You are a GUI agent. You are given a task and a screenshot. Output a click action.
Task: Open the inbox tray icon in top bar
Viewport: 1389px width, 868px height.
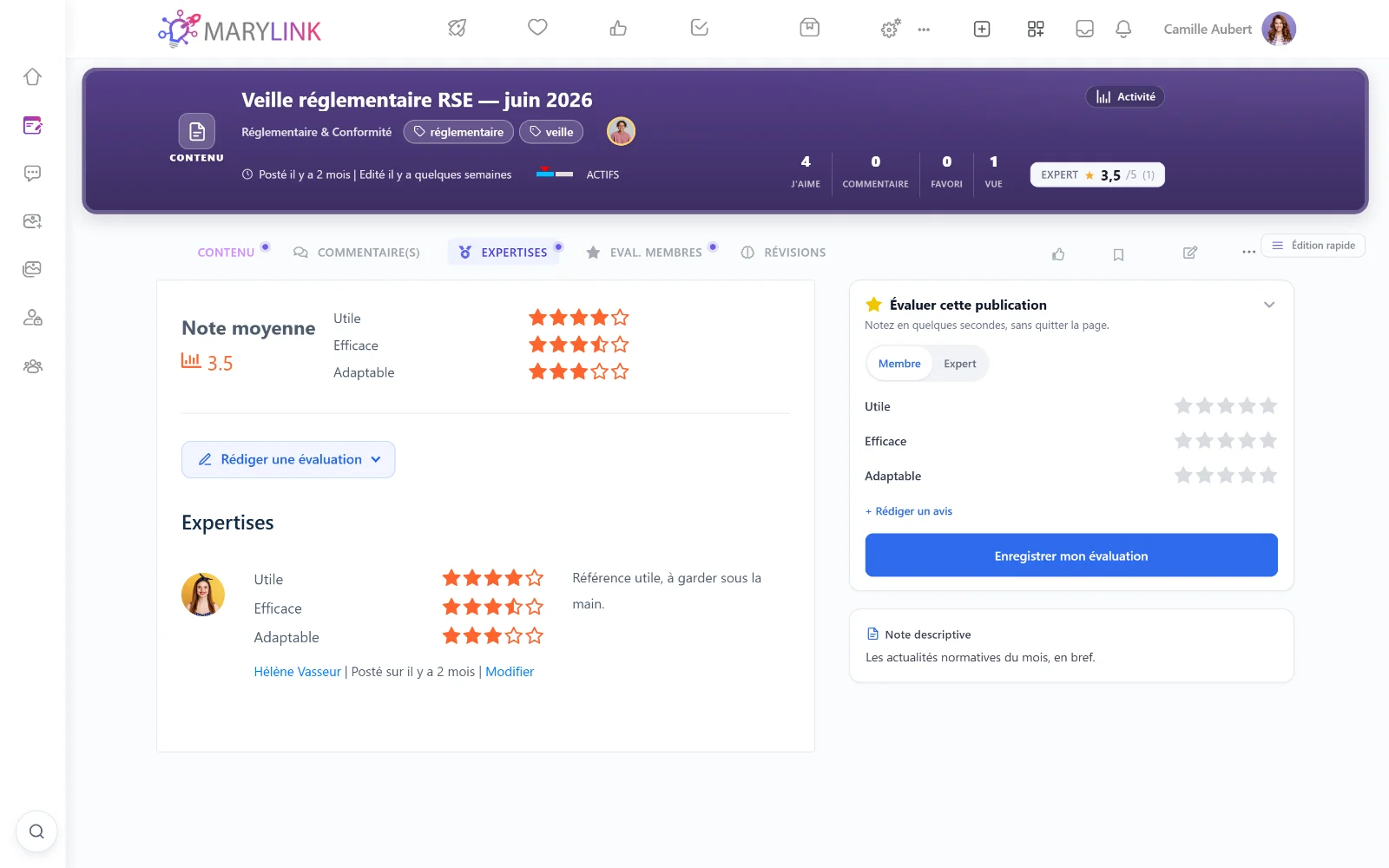1084,30
